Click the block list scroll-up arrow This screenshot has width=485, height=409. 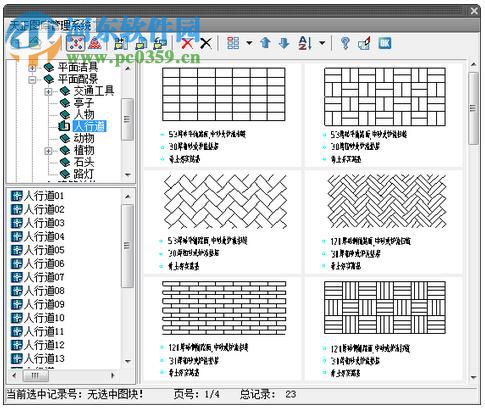click(x=128, y=197)
